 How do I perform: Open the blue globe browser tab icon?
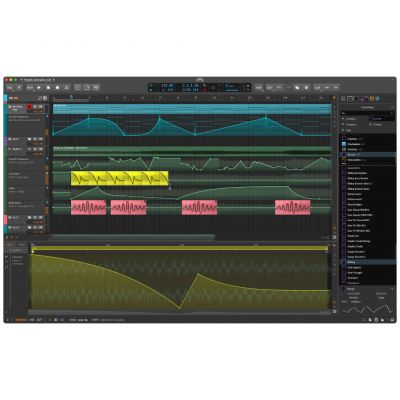(x=378, y=99)
